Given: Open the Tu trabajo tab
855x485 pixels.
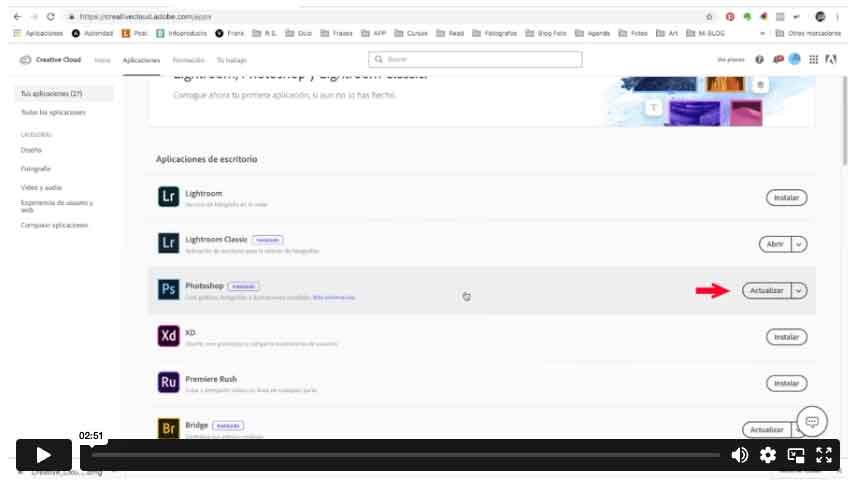Looking at the screenshot, I should click(232, 60).
